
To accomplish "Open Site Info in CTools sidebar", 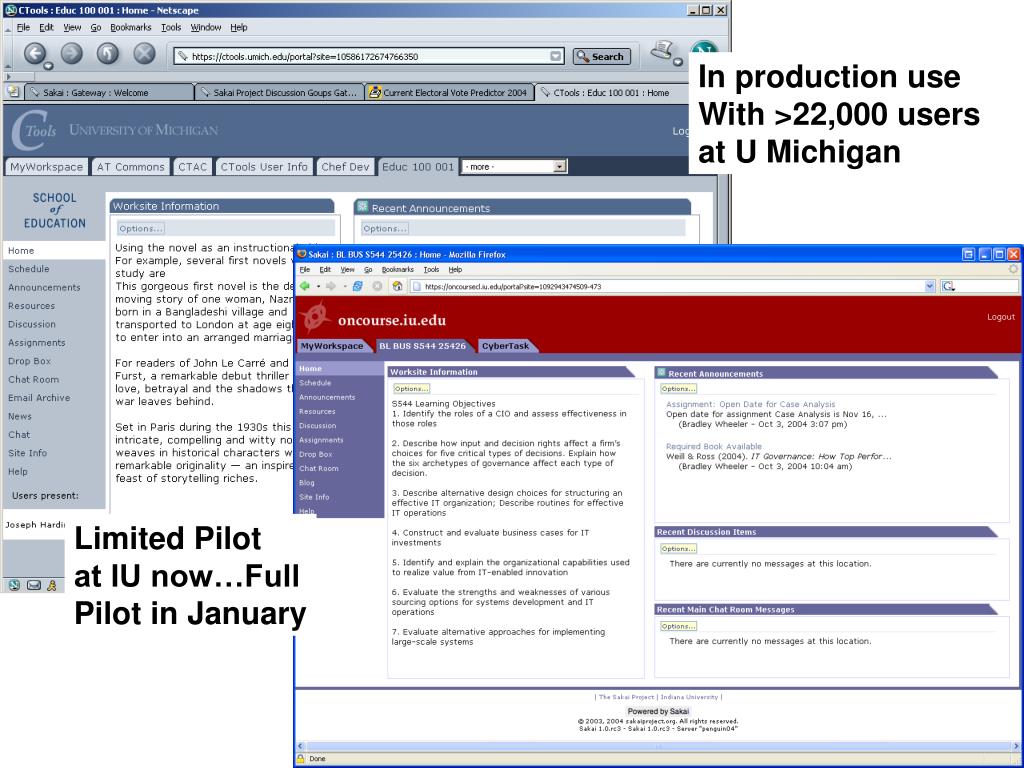I will [x=27, y=453].
